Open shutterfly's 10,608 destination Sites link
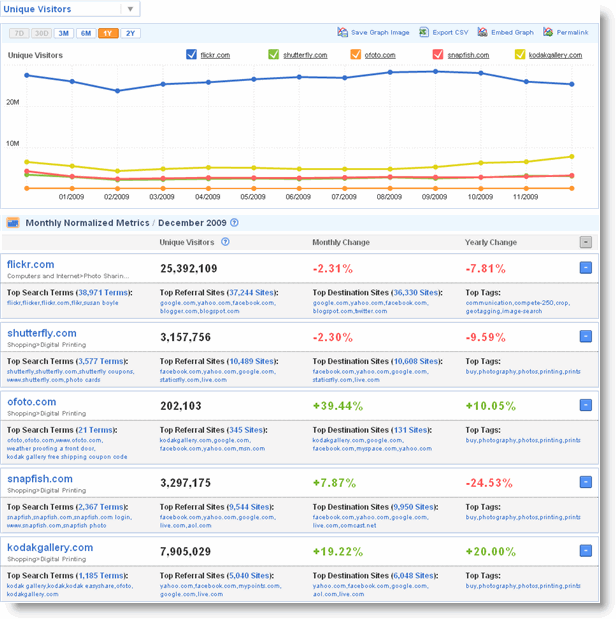The height and width of the screenshot is (619, 616). [x=416, y=361]
